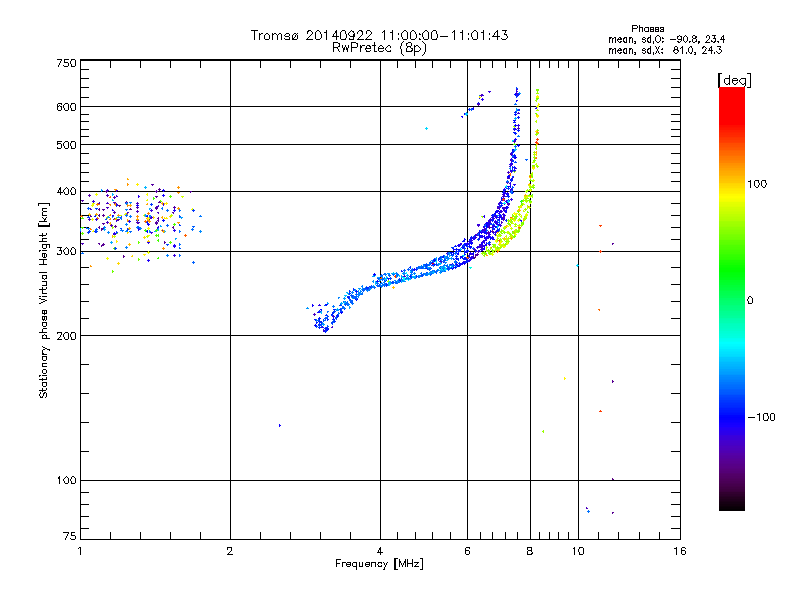
Task: Click the x-axis tick label '6'
Action: pos(467,551)
